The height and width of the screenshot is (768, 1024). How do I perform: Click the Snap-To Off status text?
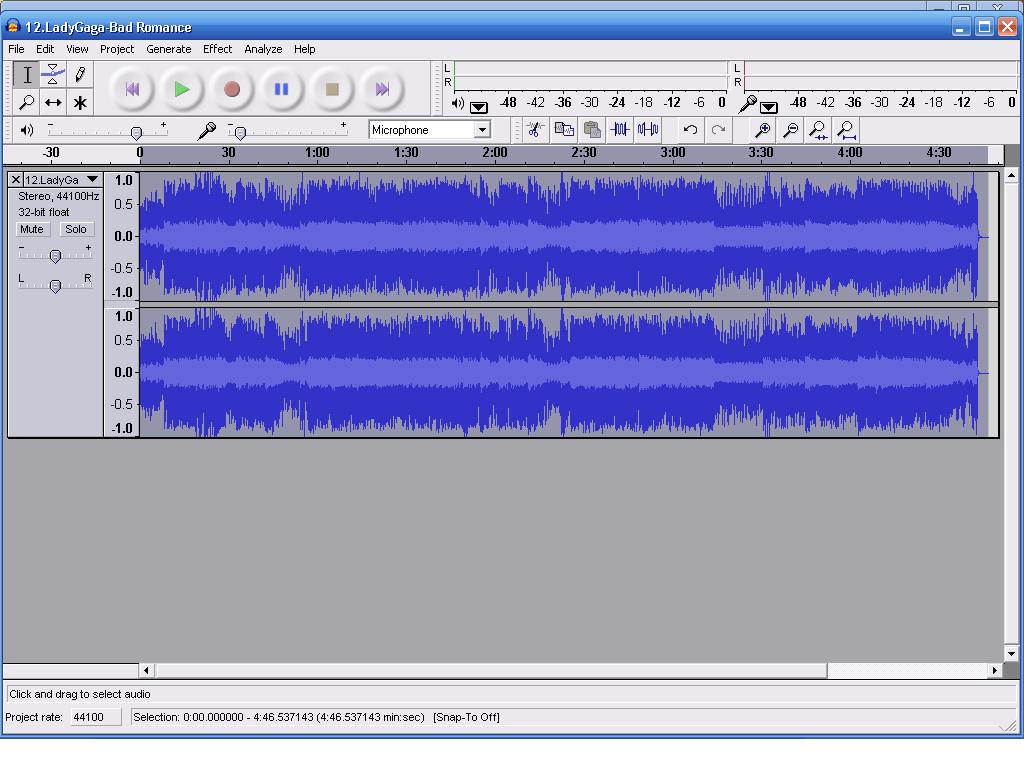[x=466, y=717]
